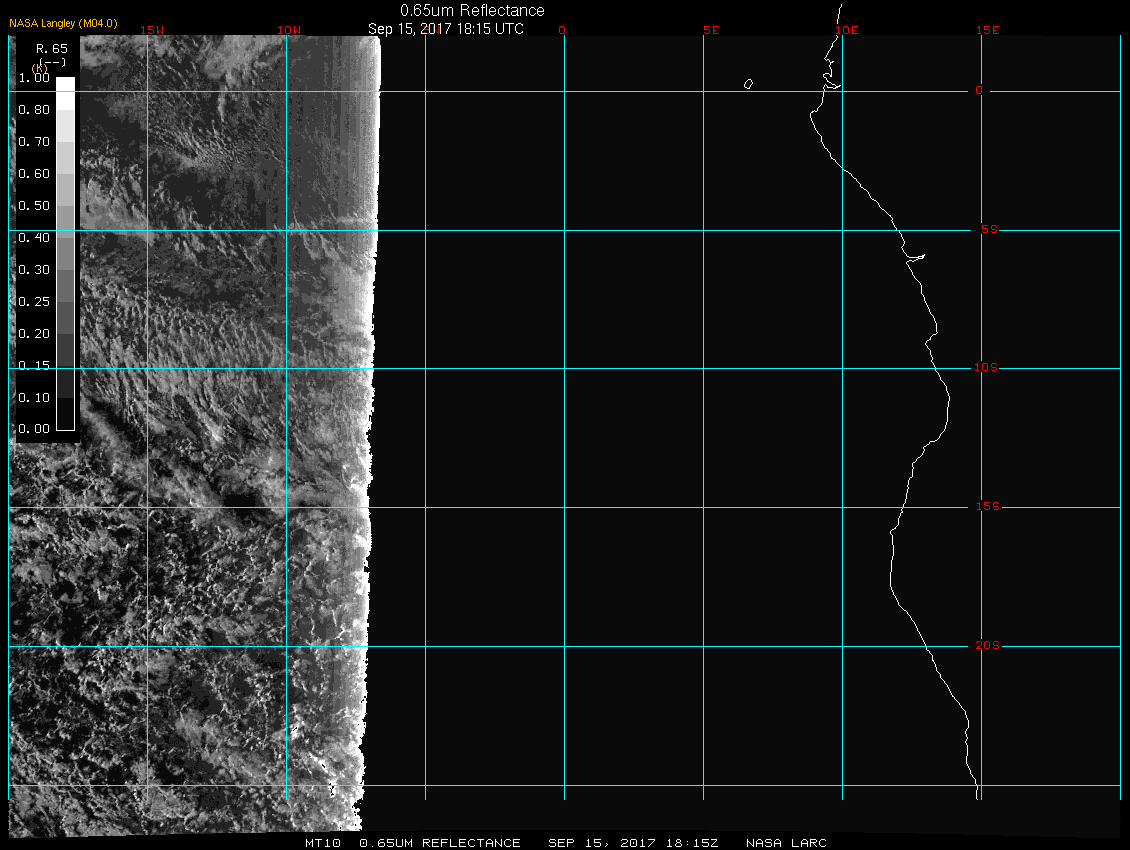This screenshot has width=1130, height=850.
Task: Click the 0.30 colorbar value
Action: click(x=34, y=270)
